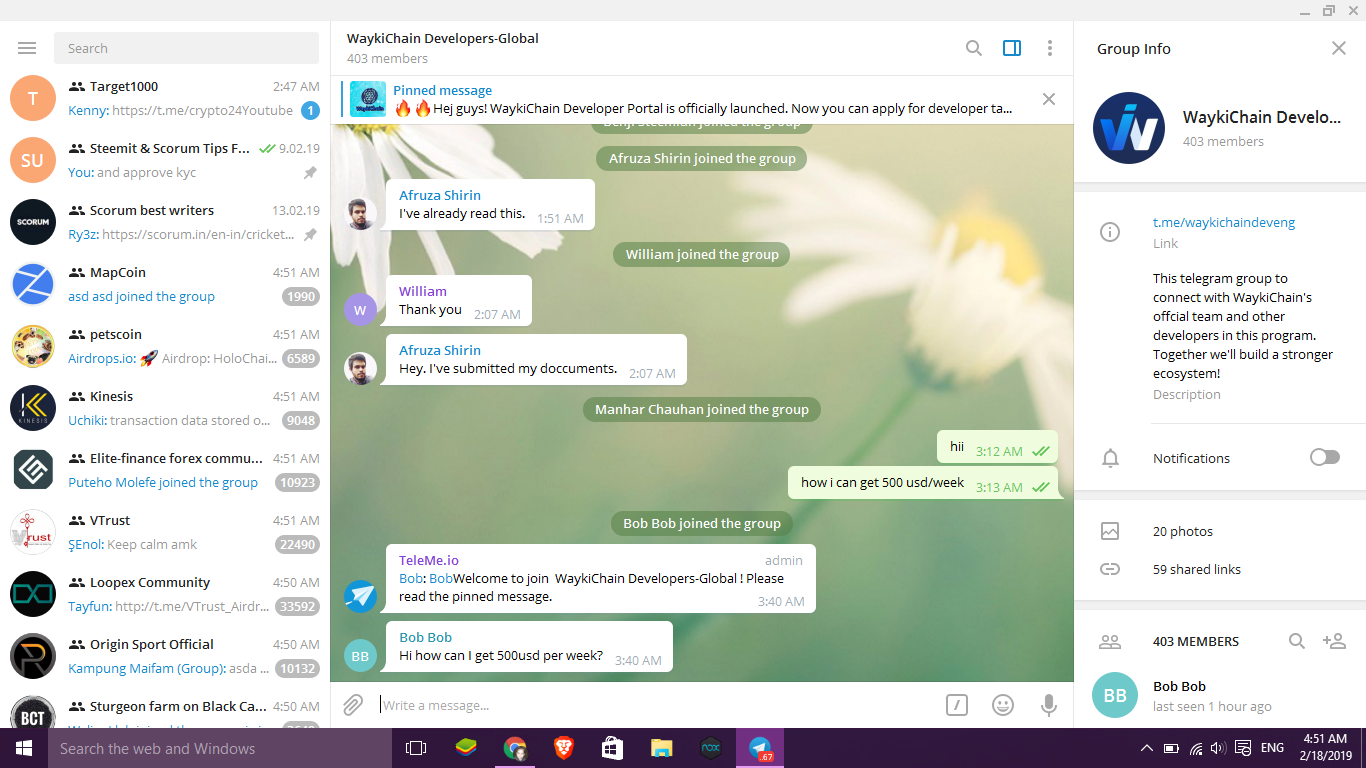Open the Sturgeon farm on Black chat

[165, 707]
